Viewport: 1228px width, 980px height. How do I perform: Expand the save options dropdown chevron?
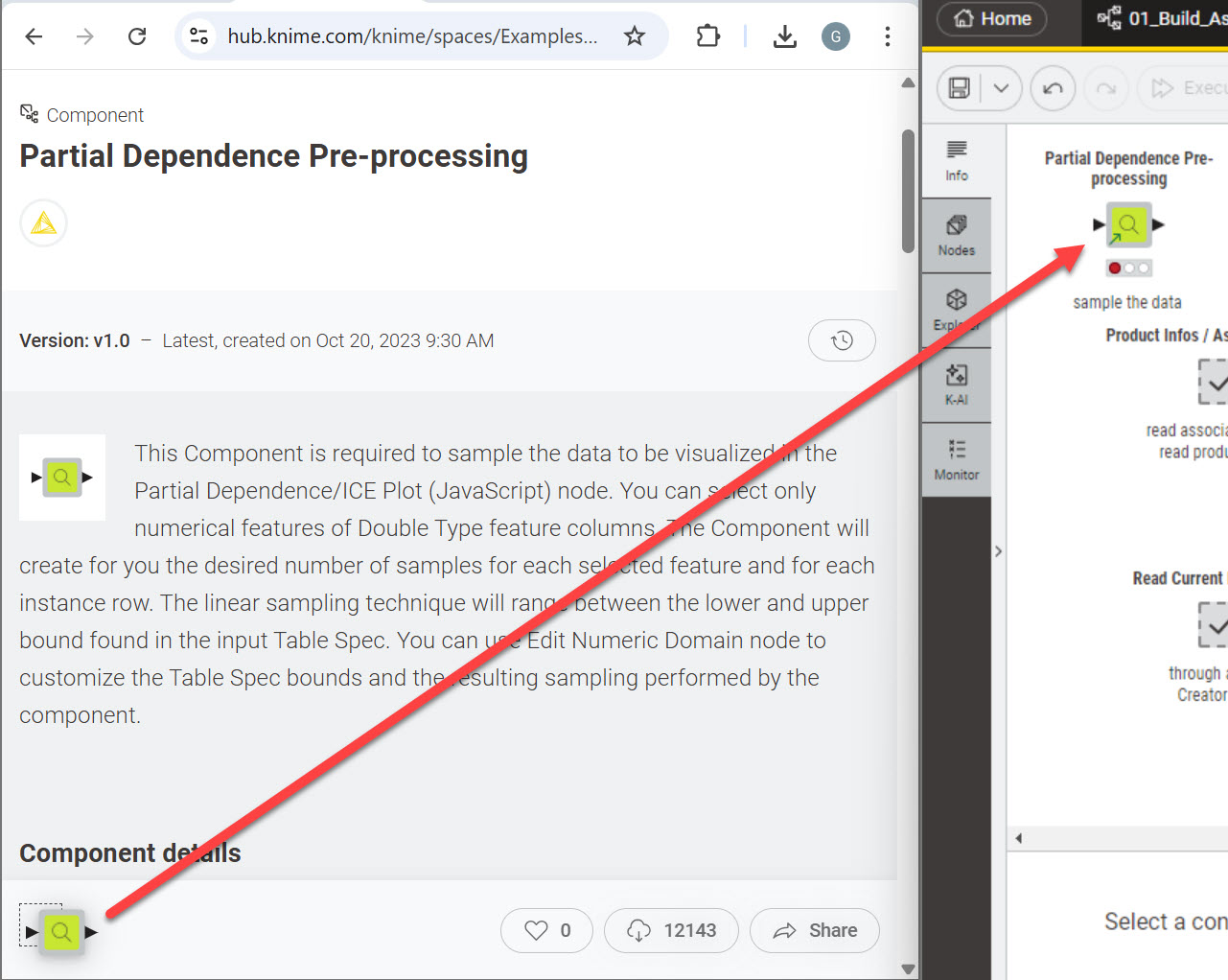click(1001, 88)
